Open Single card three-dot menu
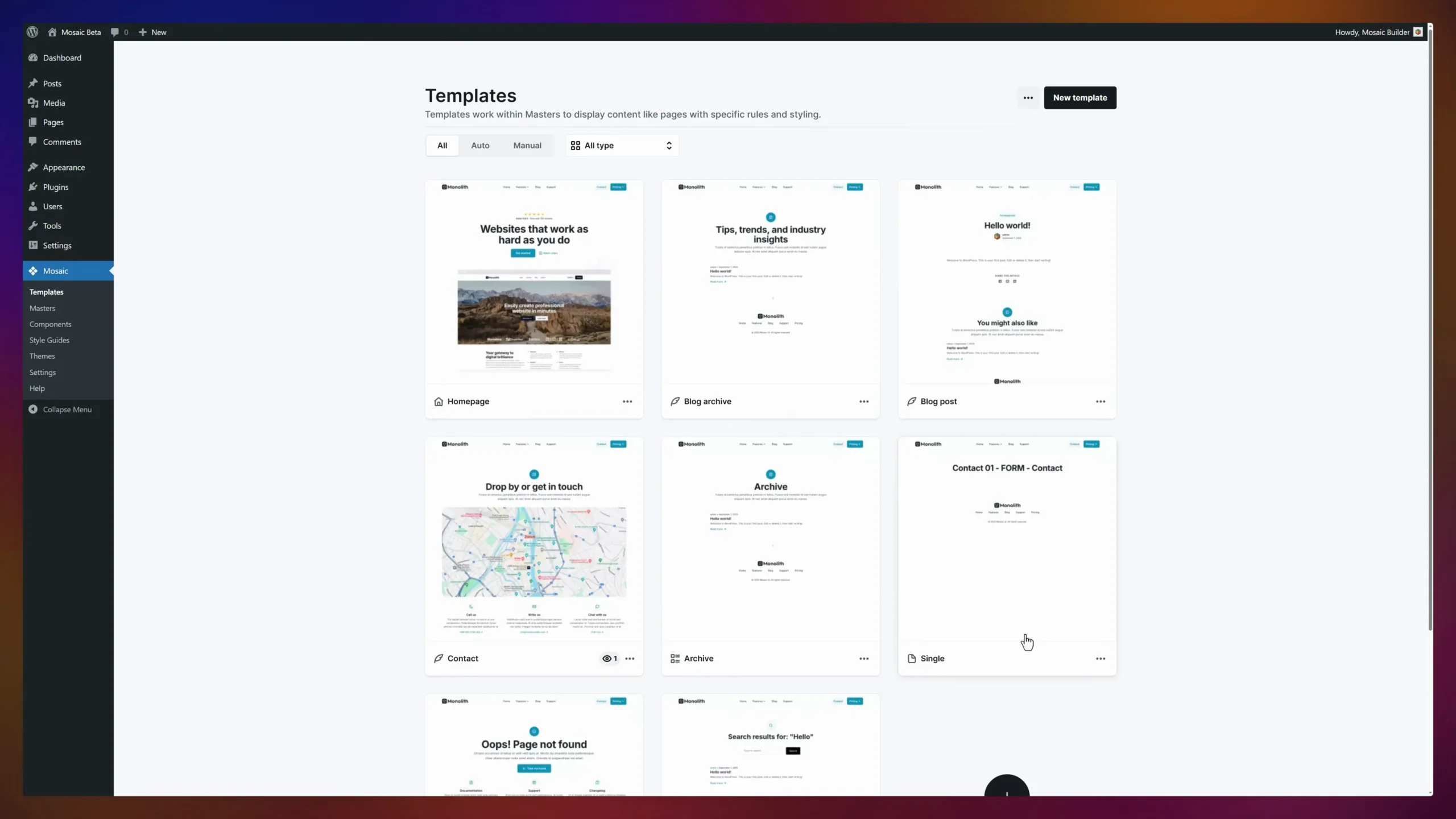The height and width of the screenshot is (819, 1456). (x=1101, y=659)
